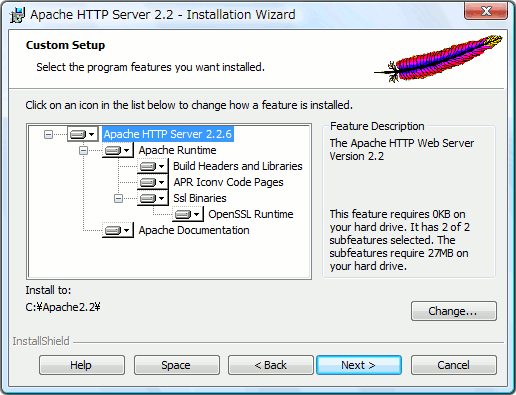The image size is (516, 395).
Task: Click the drive icon beside Apache Runtime
Action: coord(117,150)
